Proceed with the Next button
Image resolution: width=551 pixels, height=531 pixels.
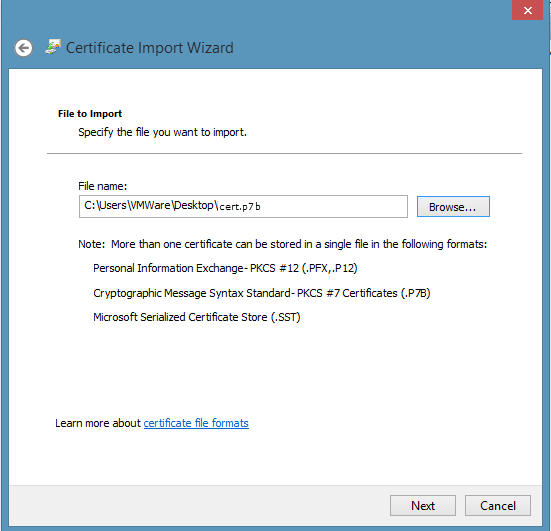pyautogui.click(x=423, y=506)
